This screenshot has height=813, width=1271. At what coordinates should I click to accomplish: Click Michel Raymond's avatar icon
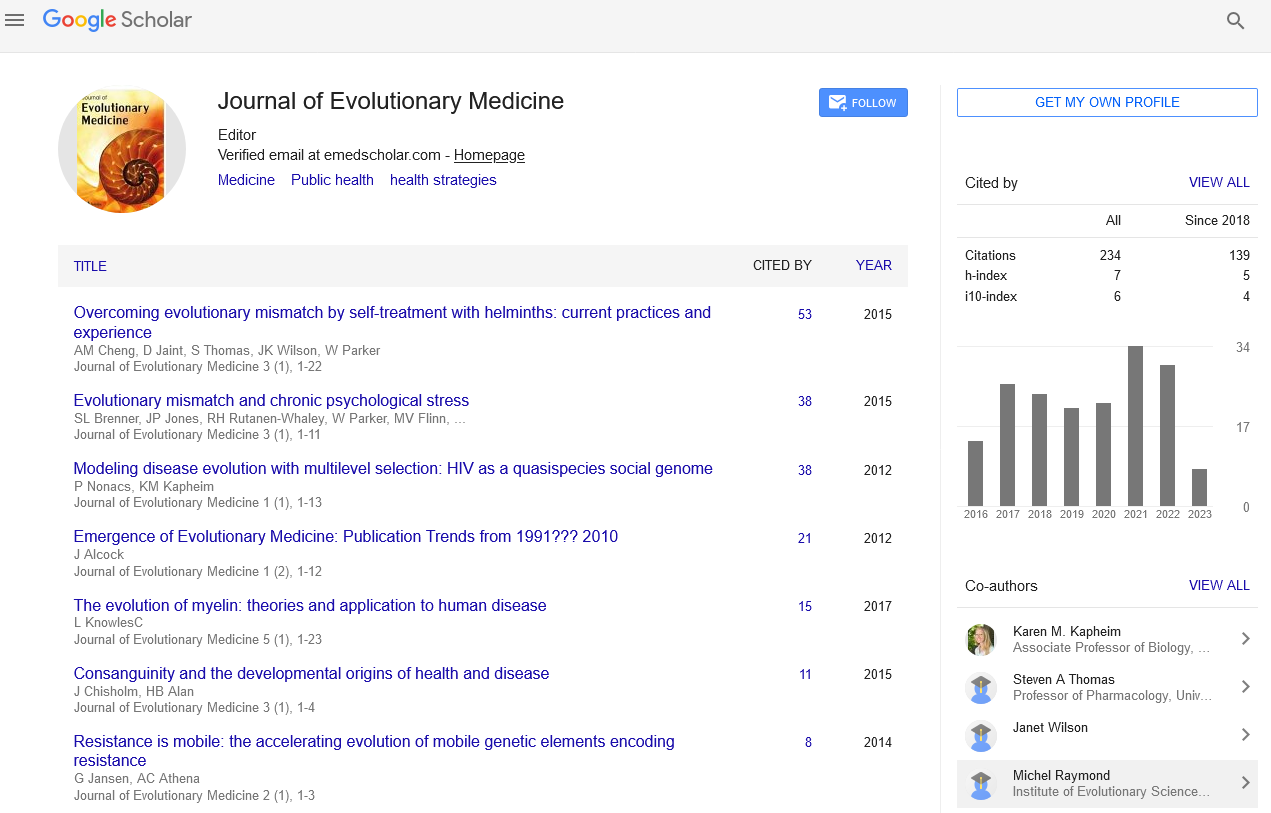click(x=981, y=784)
